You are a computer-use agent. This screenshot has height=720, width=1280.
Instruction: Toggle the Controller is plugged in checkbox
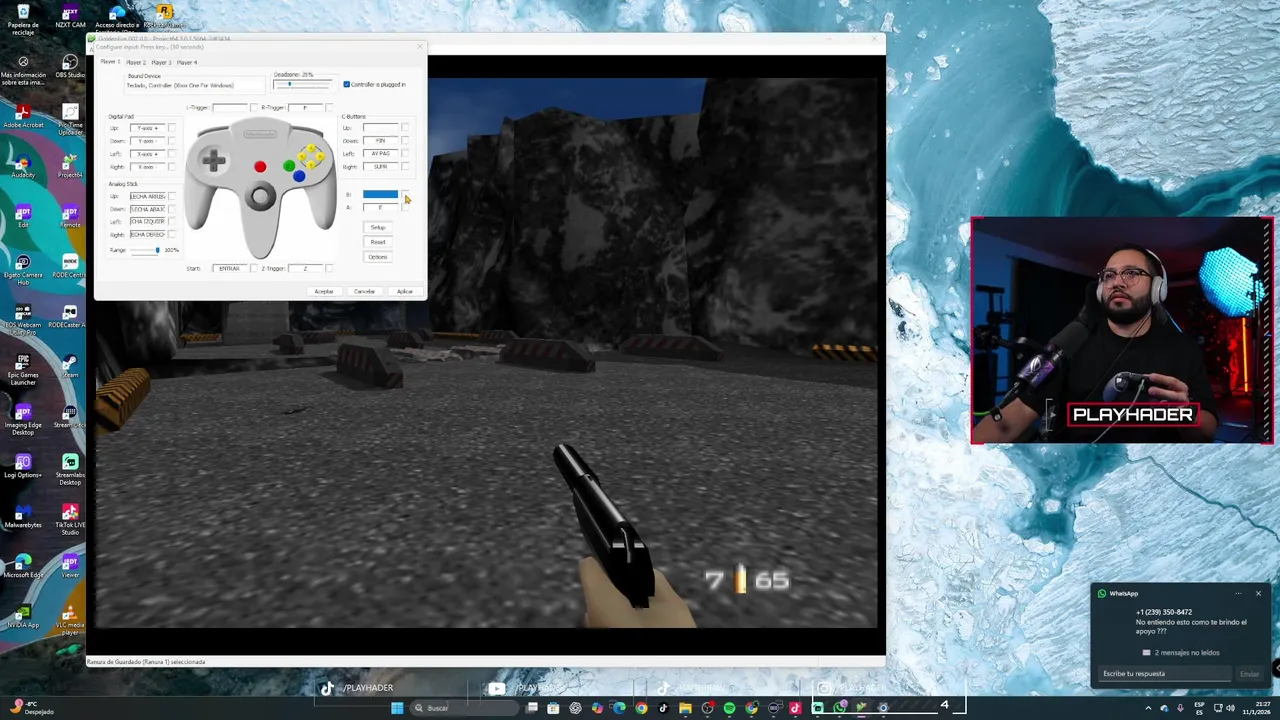[x=347, y=84]
